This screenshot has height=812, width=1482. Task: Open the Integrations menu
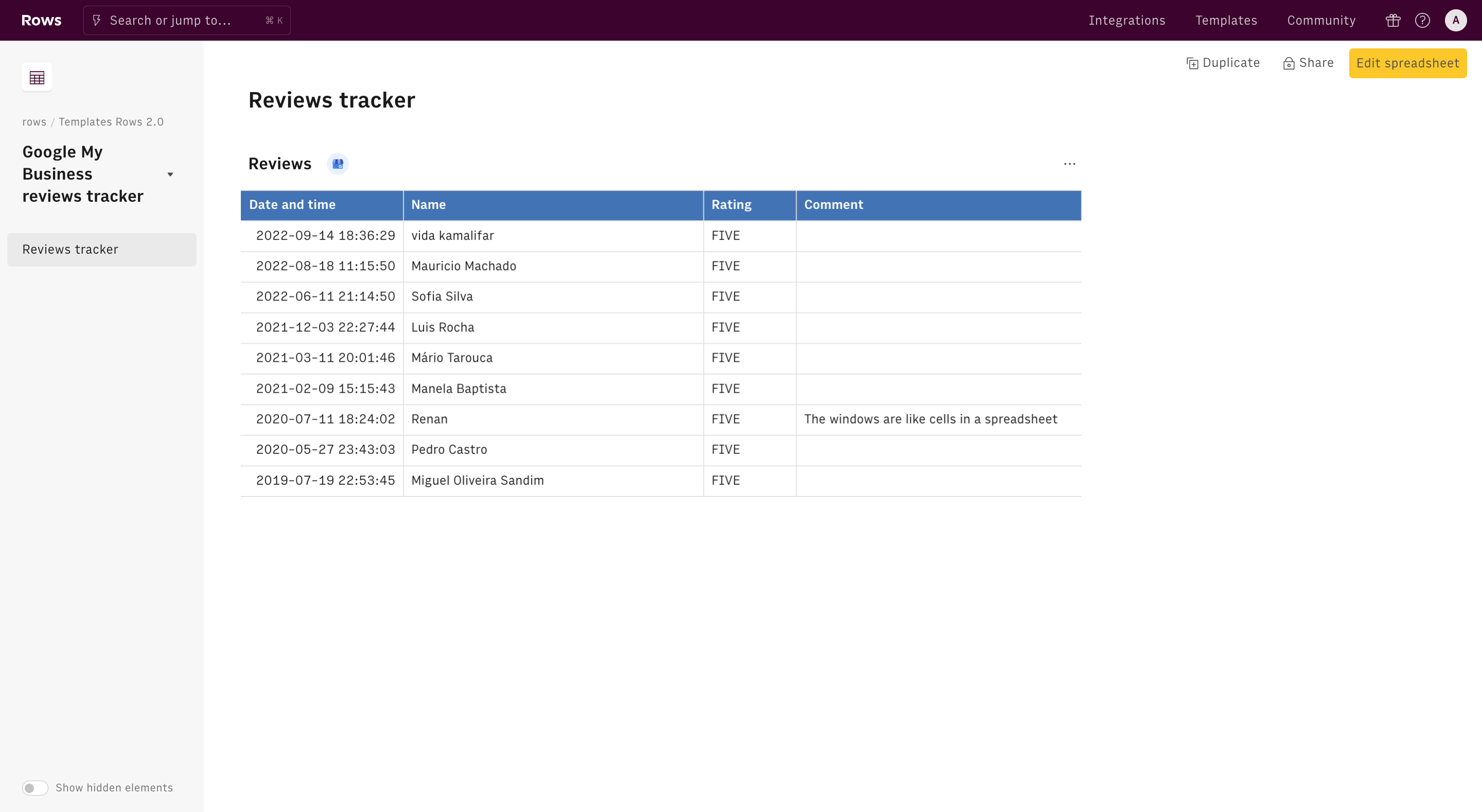1126,21
